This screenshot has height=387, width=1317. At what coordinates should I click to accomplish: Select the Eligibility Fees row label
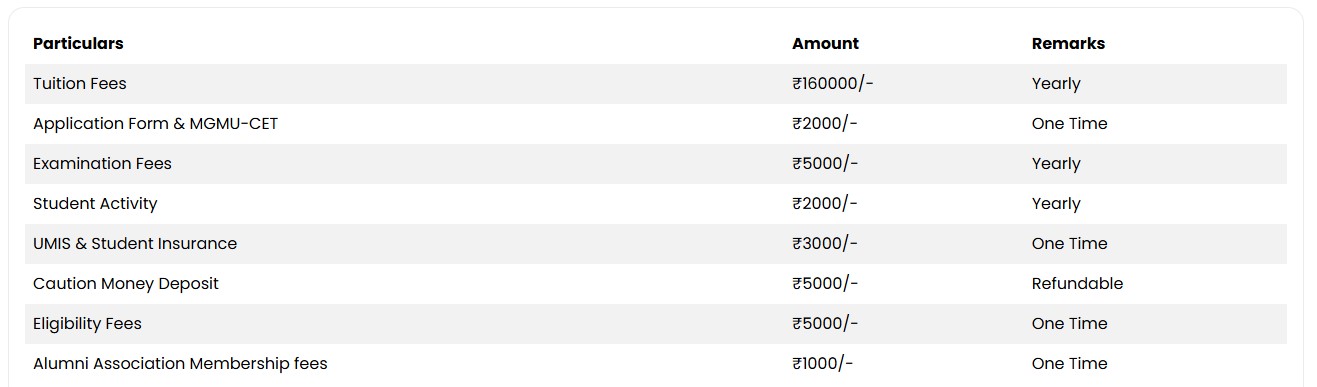point(87,324)
